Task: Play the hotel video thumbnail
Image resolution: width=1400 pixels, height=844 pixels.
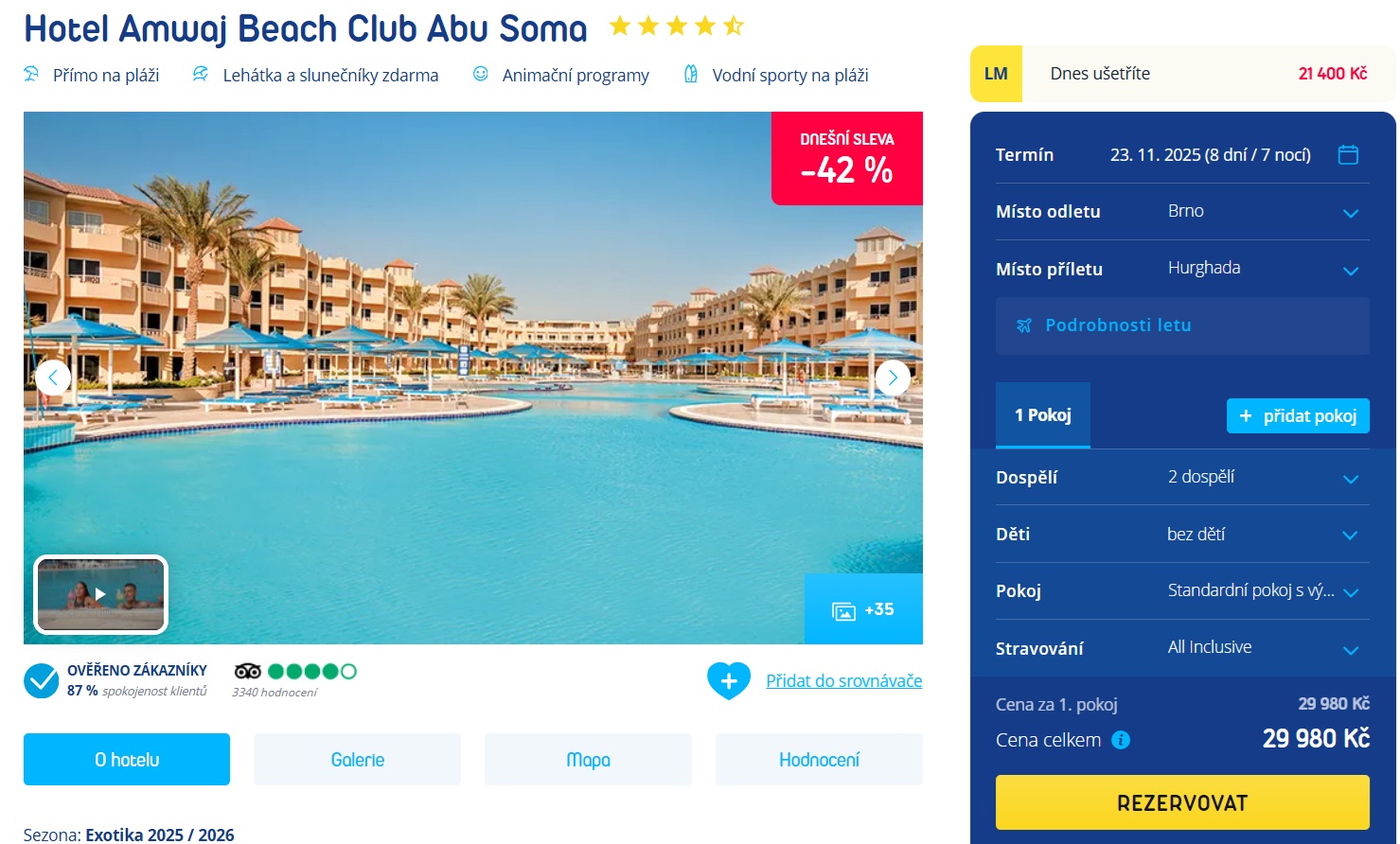Action: (100, 594)
